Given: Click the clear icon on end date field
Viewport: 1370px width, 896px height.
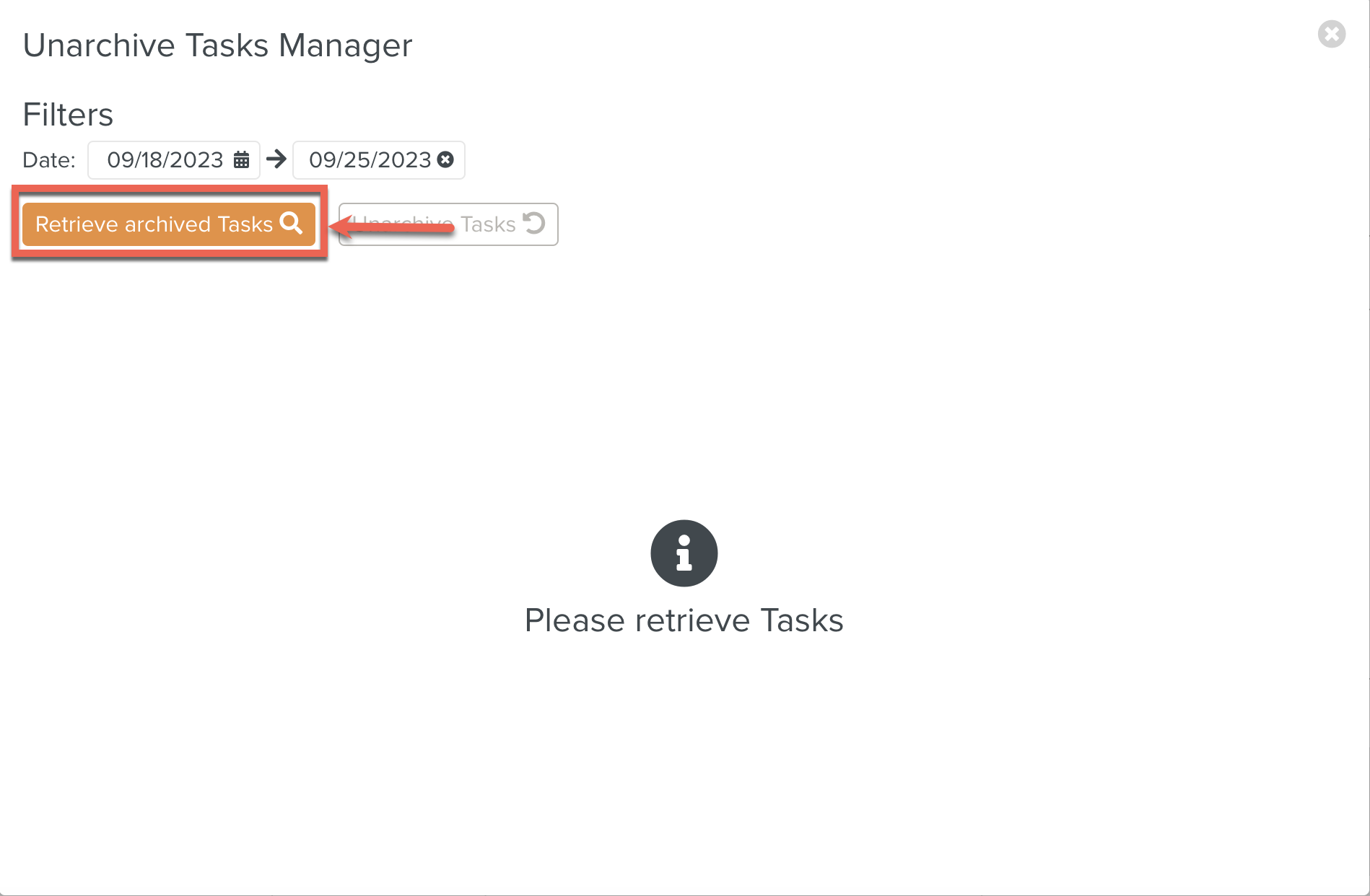Looking at the screenshot, I should pyautogui.click(x=445, y=160).
